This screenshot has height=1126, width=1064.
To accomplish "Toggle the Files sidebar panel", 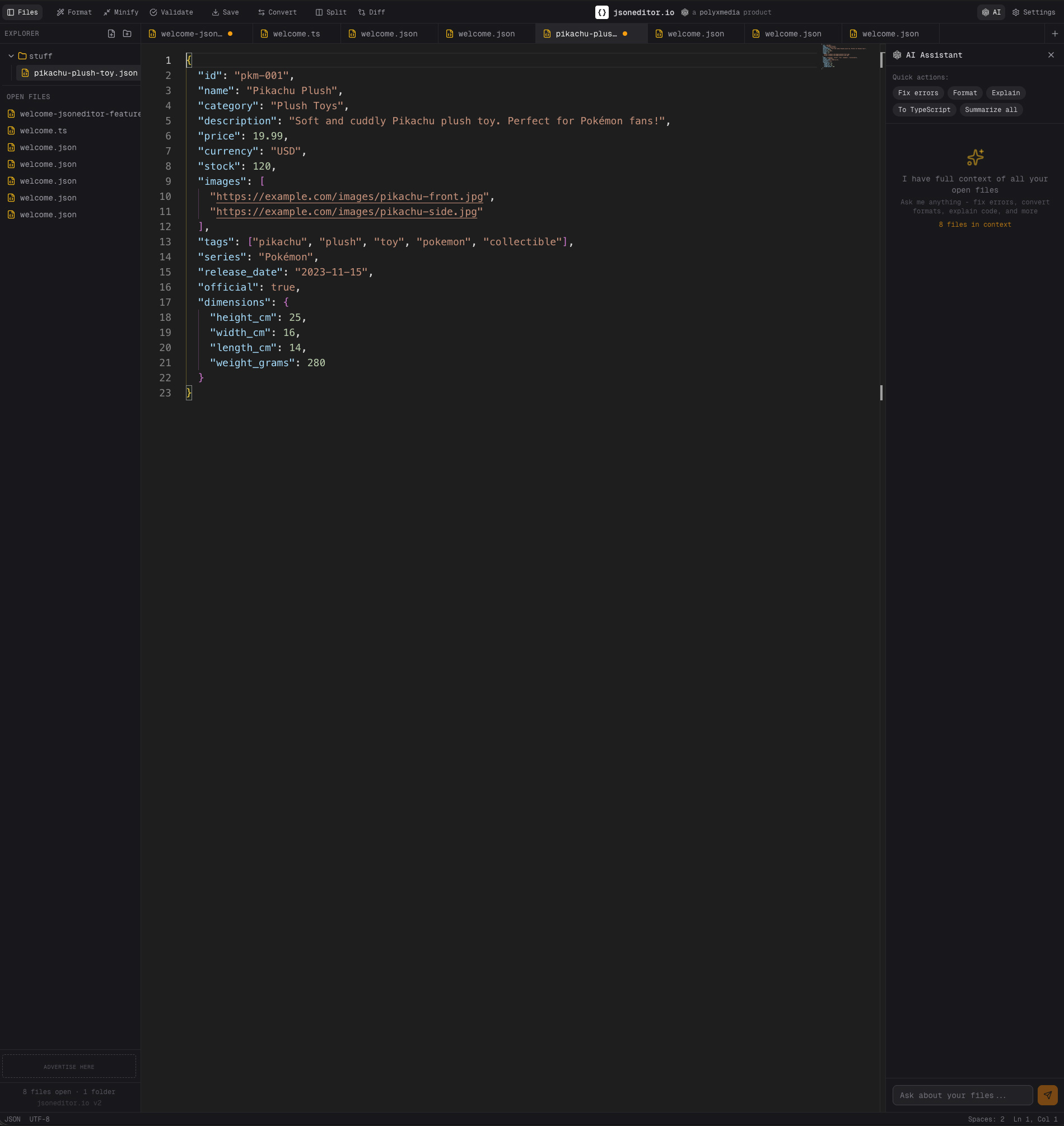I will click(x=23, y=12).
